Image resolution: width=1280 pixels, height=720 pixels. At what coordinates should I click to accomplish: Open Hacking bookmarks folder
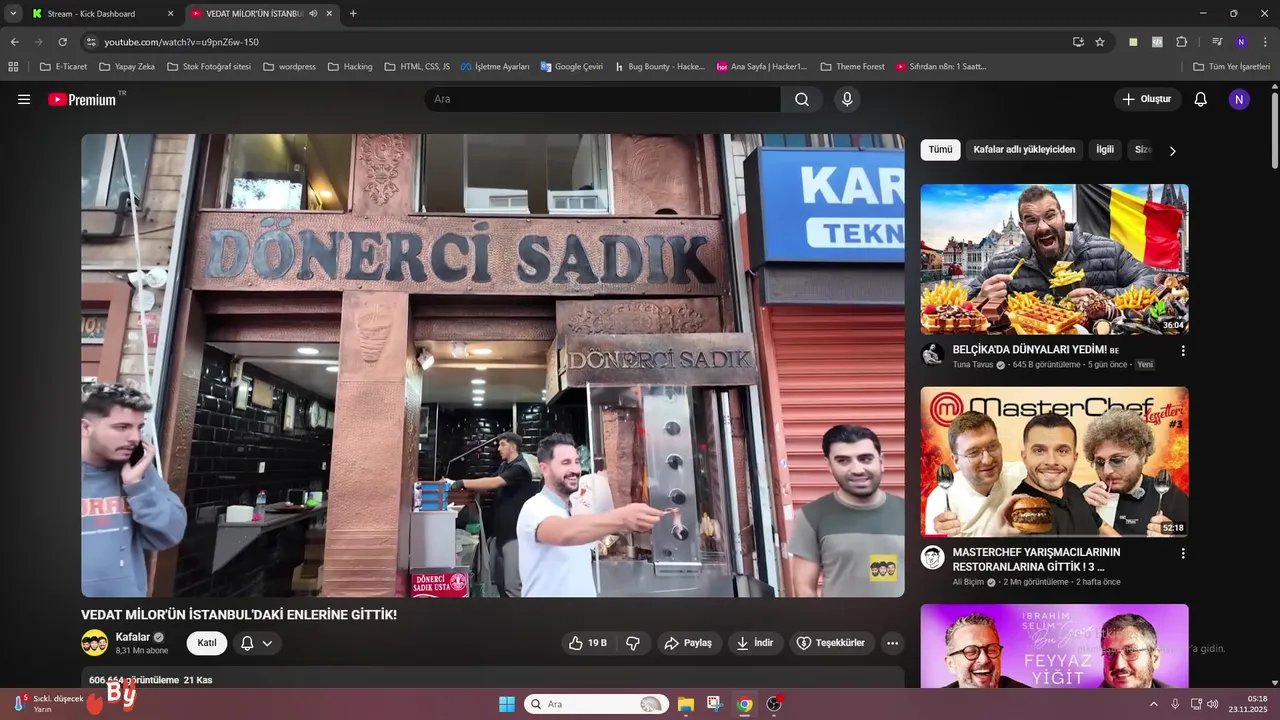pos(350,67)
